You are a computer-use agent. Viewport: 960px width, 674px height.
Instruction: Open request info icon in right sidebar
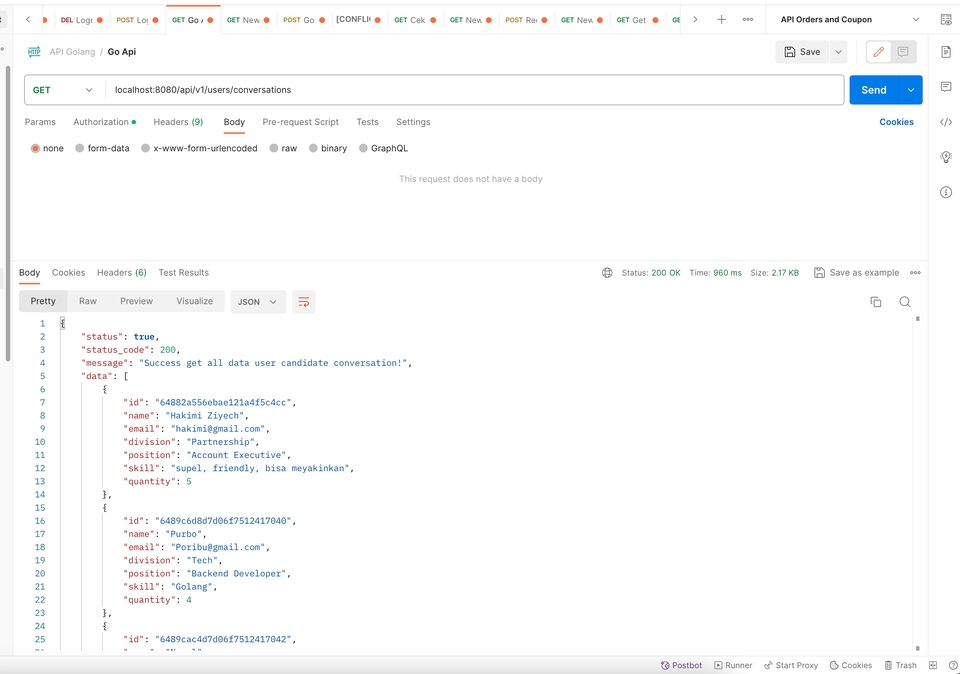[x=946, y=192]
